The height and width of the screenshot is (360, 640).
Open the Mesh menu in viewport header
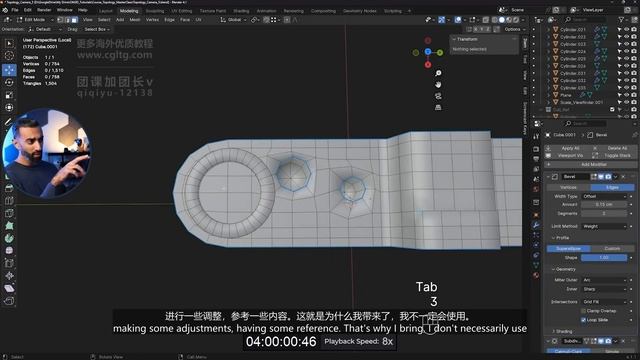pos(135,20)
